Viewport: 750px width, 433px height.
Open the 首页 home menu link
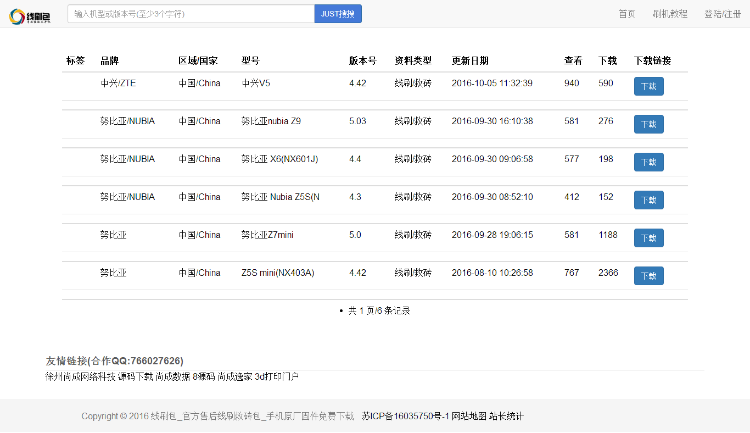pyautogui.click(x=627, y=14)
